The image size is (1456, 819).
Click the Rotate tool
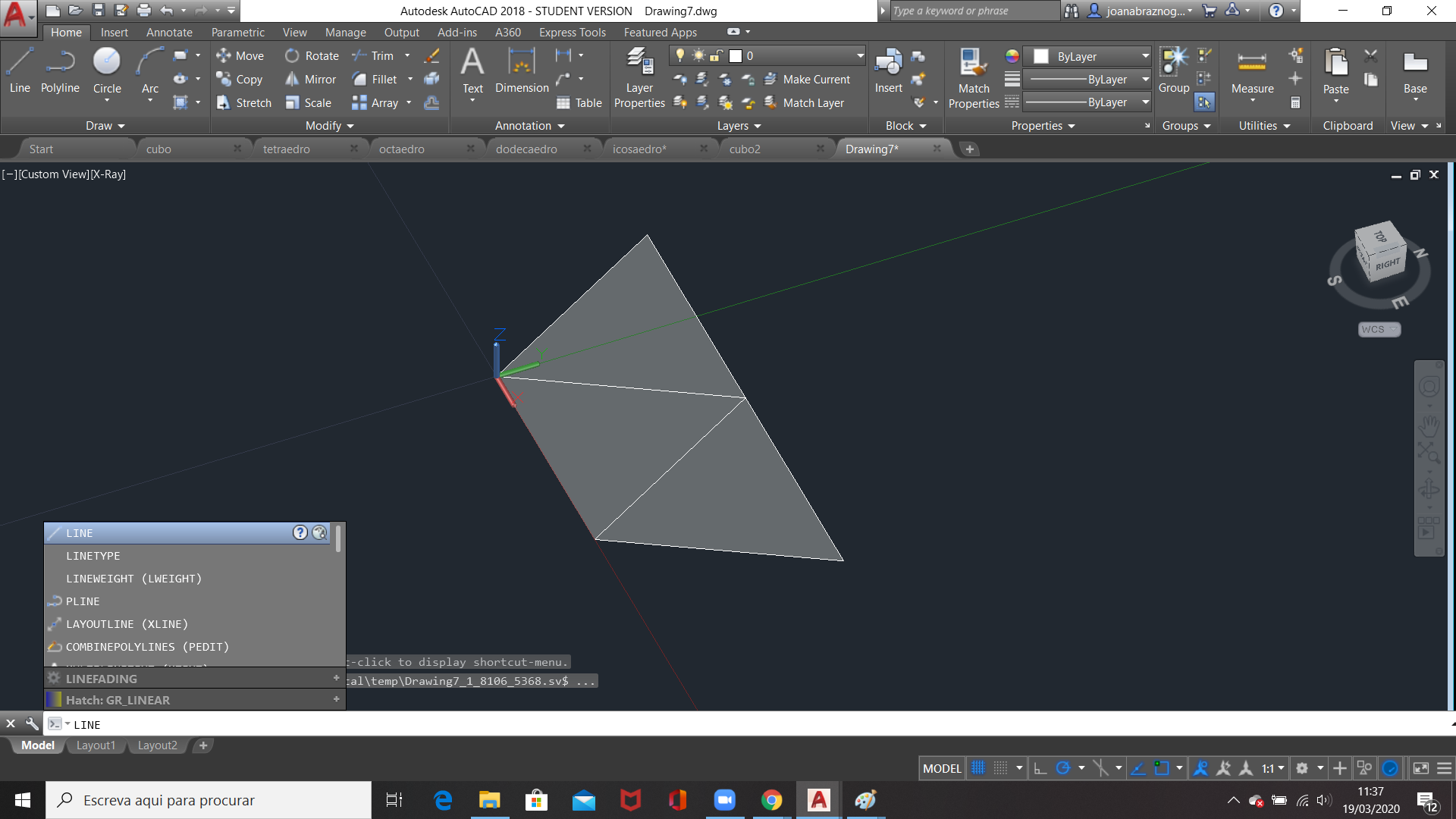coord(312,56)
